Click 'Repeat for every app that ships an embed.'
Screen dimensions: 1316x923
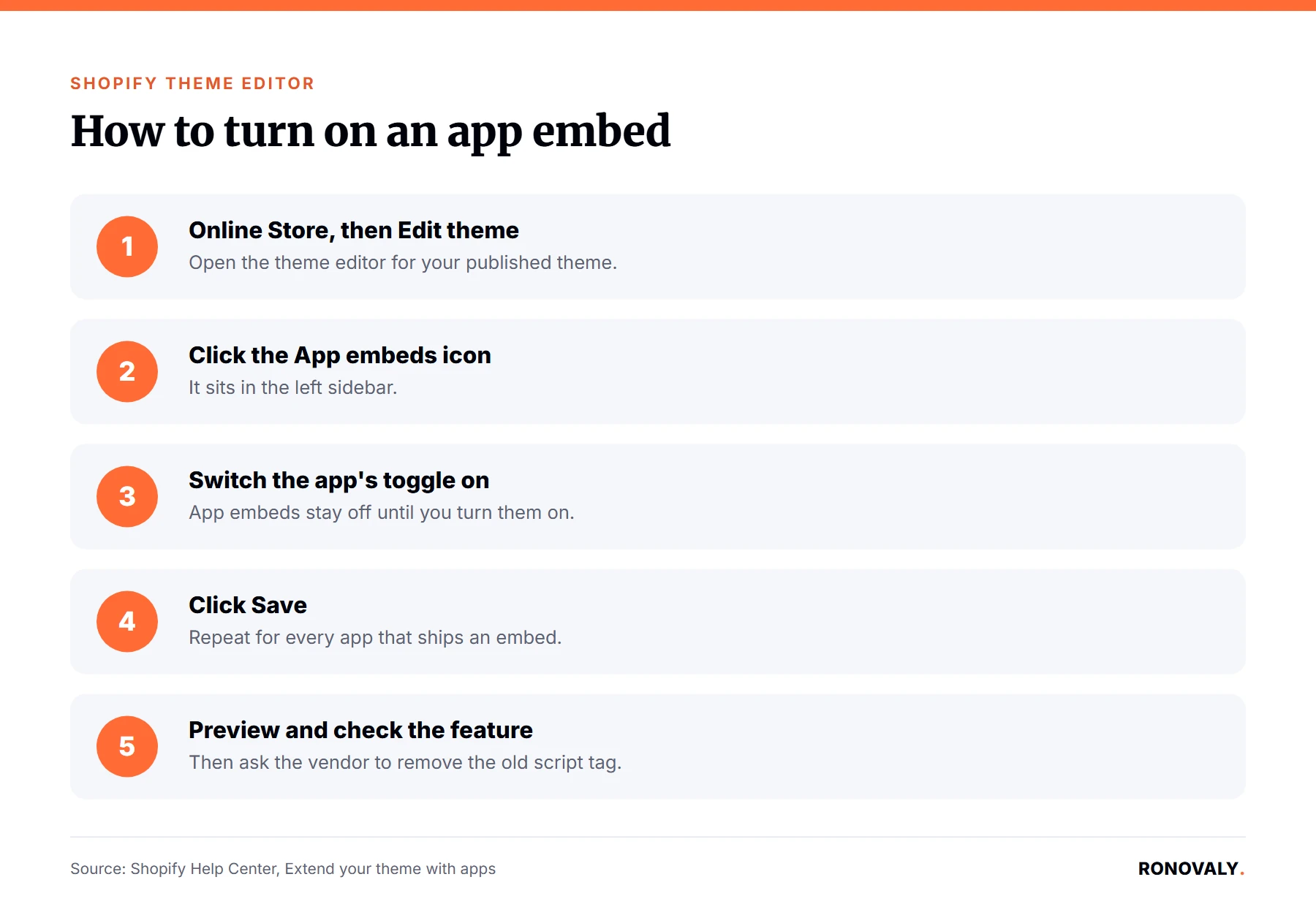point(375,637)
